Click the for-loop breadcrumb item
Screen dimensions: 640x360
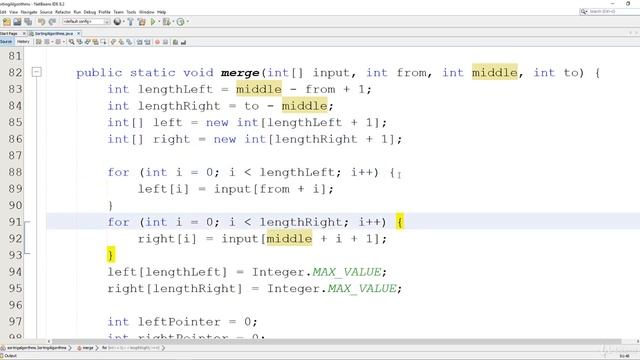pos(131,348)
